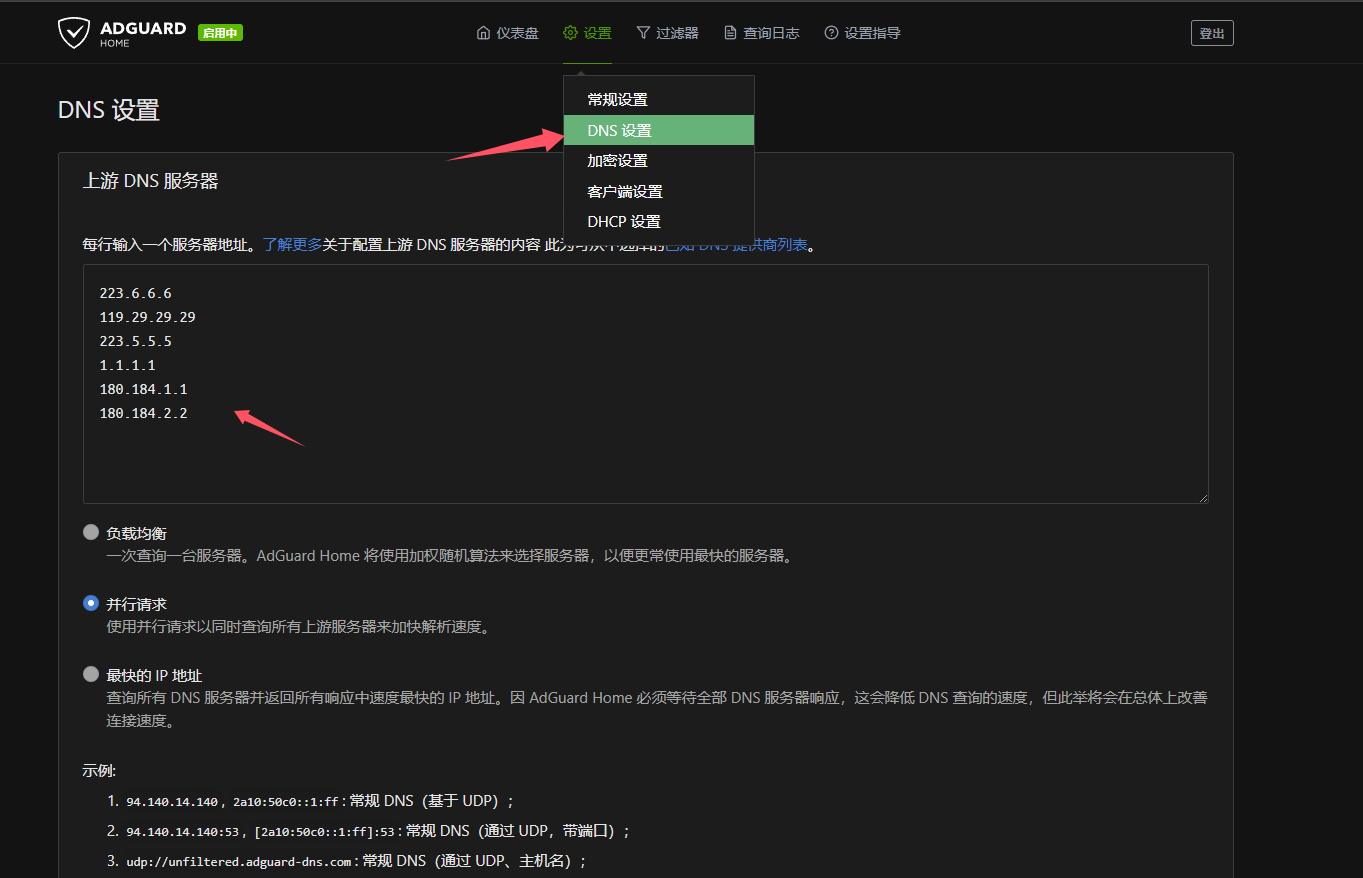The width and height of the screenshot is (1363, 878).
Task: Choose 客户端设置 from the dropdown
Action: click(x=658, y=191)
